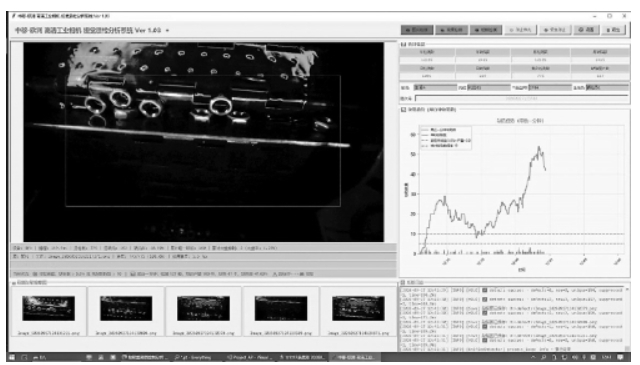The height and width of the screenshot is (365, 640).
Task: Click the leftmost dark button in top toolbar
Action: click(x=417, y=30)
